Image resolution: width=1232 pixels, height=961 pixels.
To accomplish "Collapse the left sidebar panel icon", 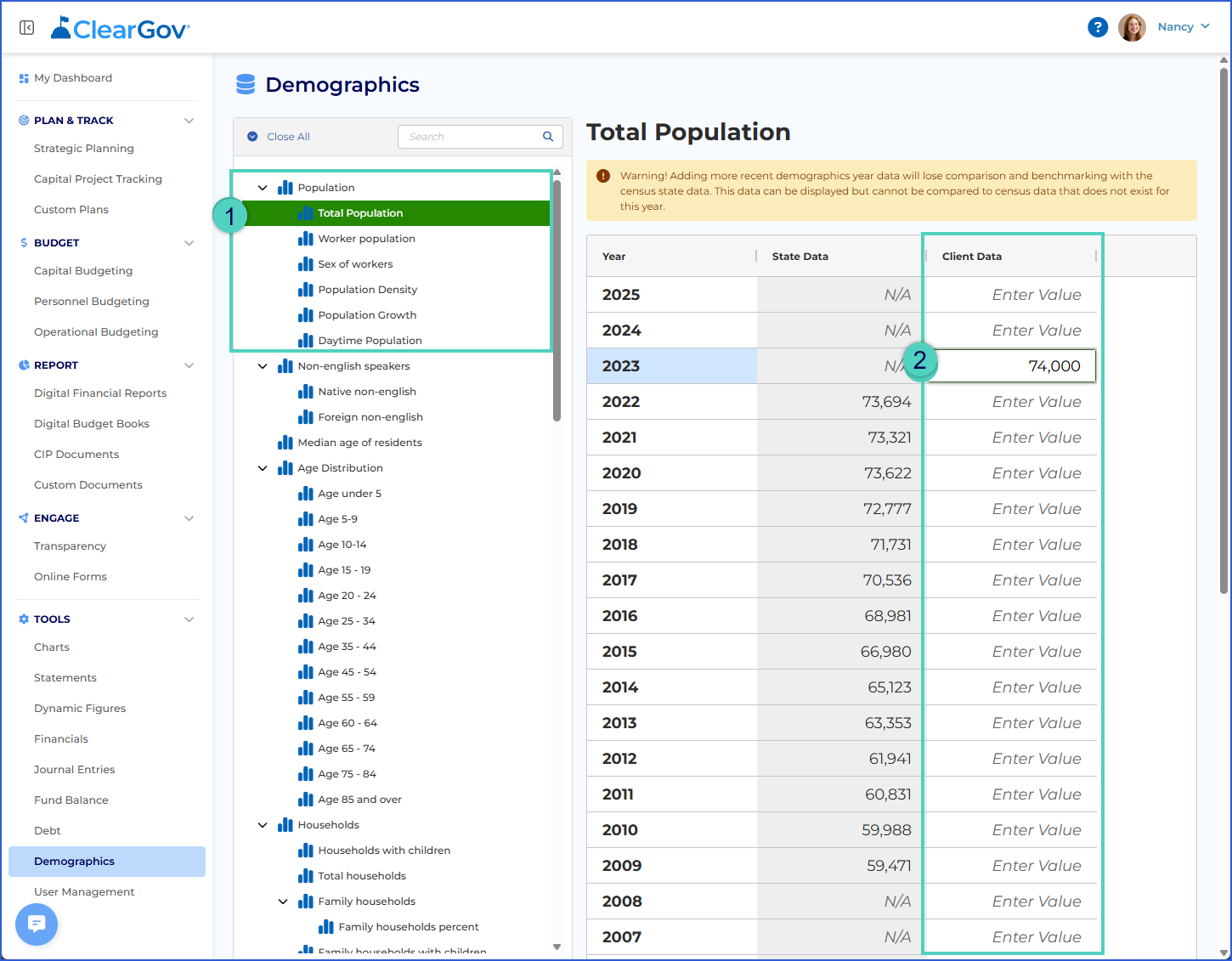I will pos(27,28).
